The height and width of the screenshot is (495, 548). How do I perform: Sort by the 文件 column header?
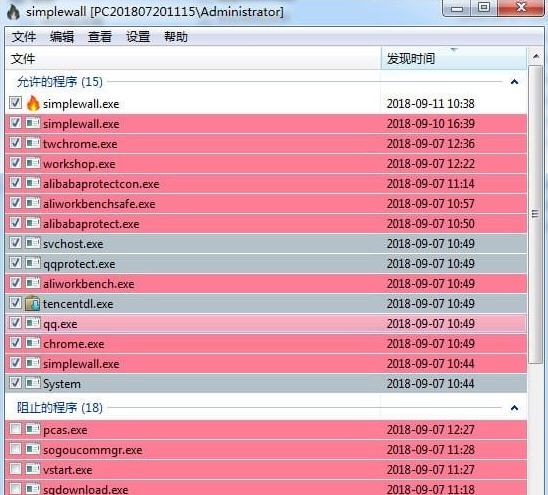(193, 58)
